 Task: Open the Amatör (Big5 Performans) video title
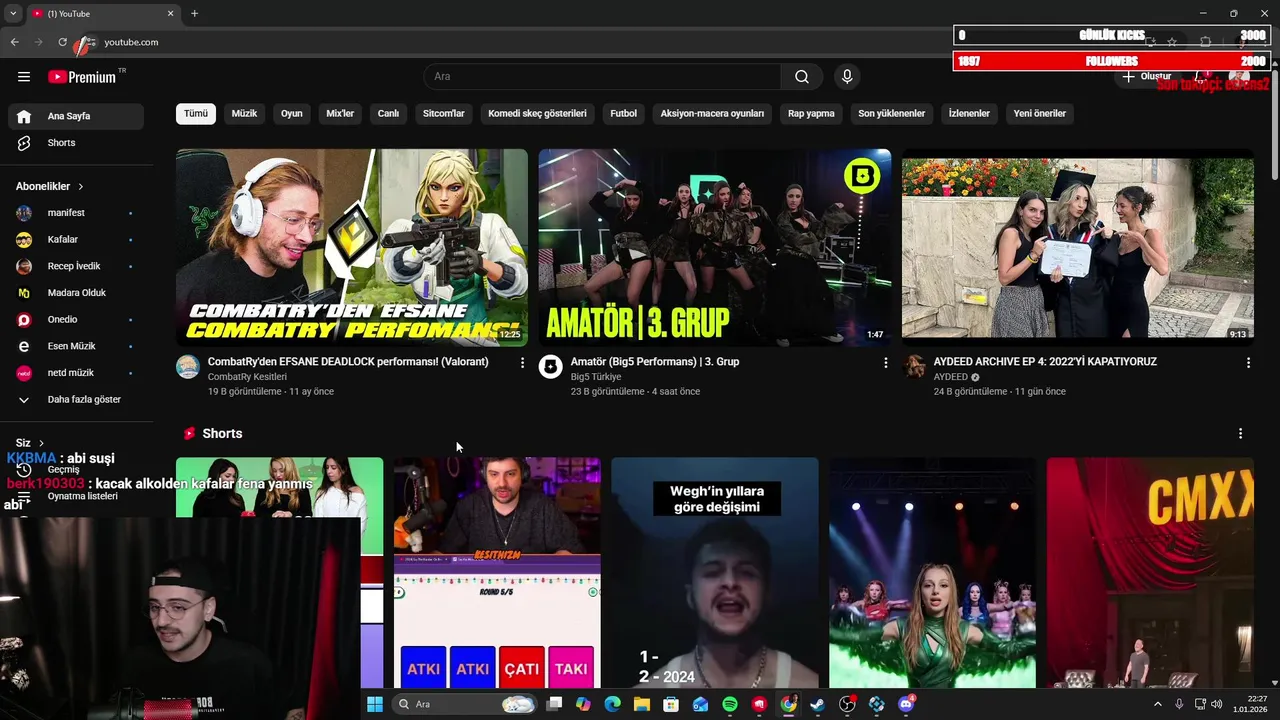(x=655, y=362)
